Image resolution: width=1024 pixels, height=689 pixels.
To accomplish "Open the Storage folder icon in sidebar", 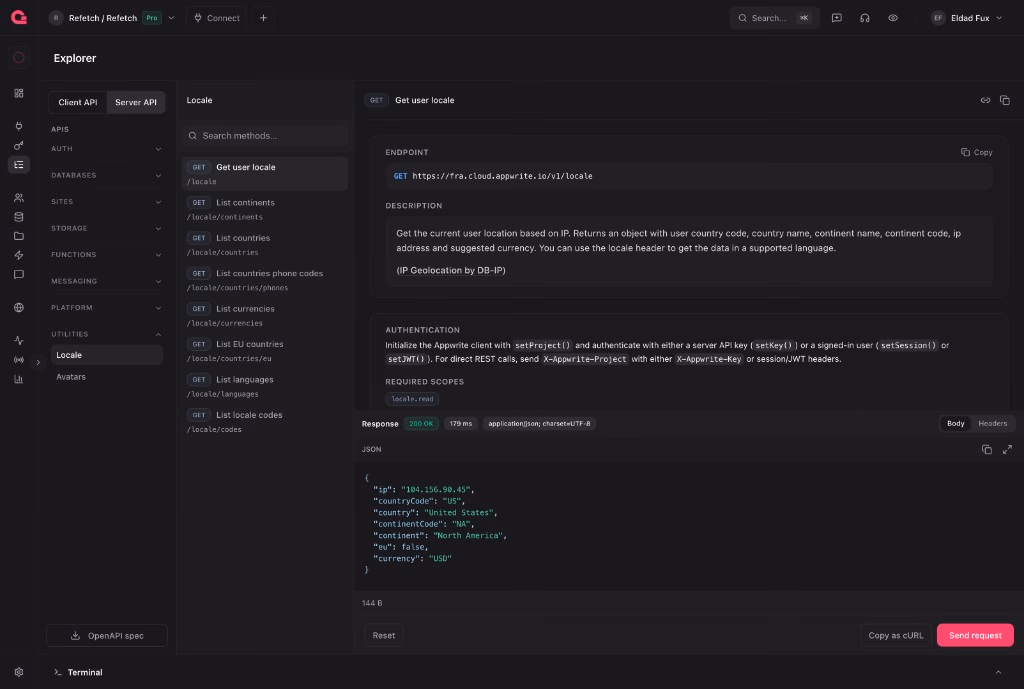I will click(x=19, y=236).
